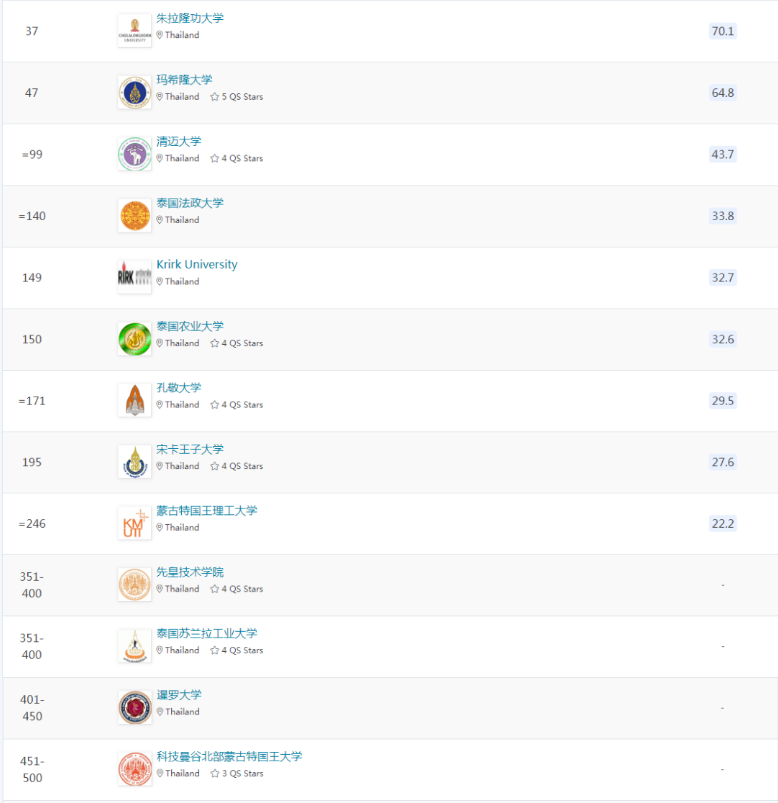
Task: Click the 70.1 overall score
Action: (722, 31)
